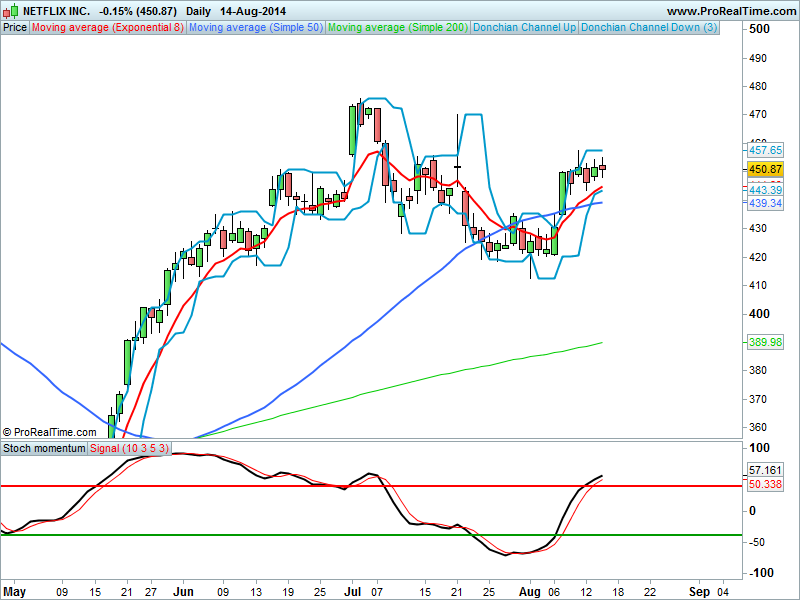This screenshot has height=600, width=800.
Task: Select the Aug label on date axis
Action: [x=530, y=592]
